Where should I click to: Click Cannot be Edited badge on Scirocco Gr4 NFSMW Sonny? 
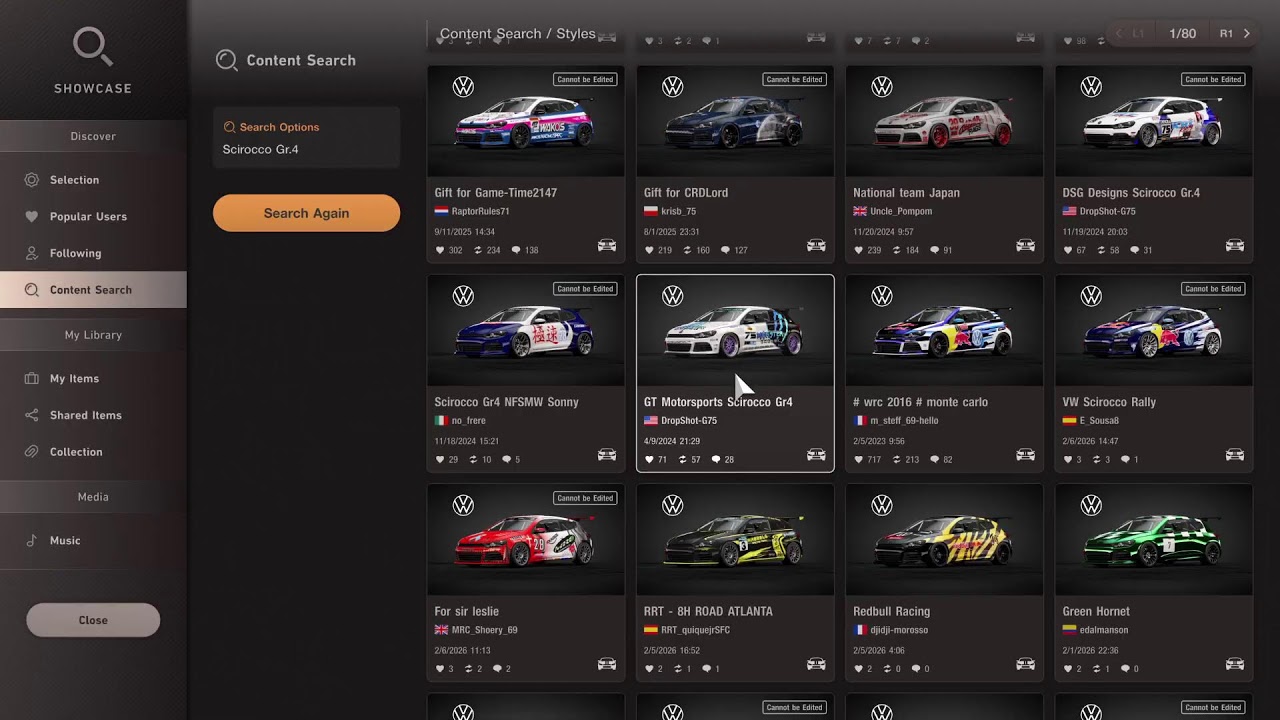585,289
